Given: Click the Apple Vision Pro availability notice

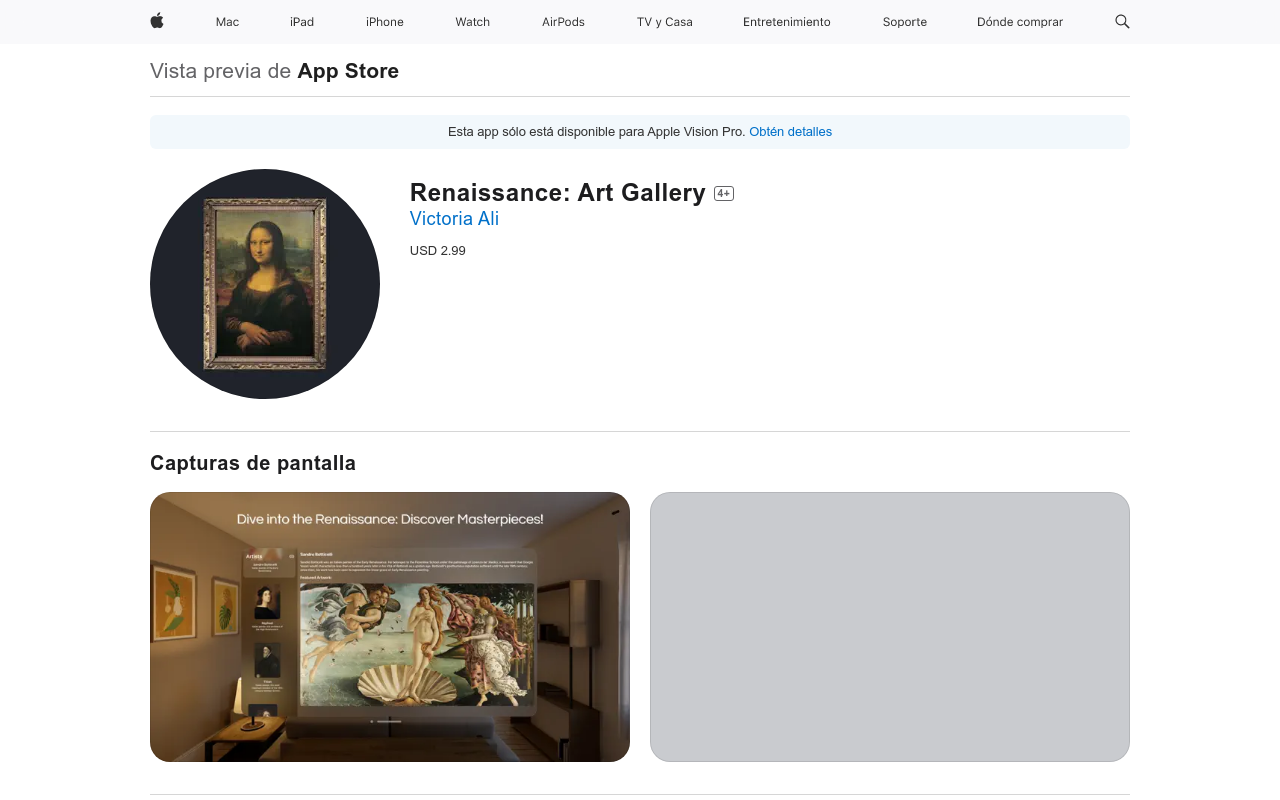Looking at the screenshot, I should (x=640, y=132).
